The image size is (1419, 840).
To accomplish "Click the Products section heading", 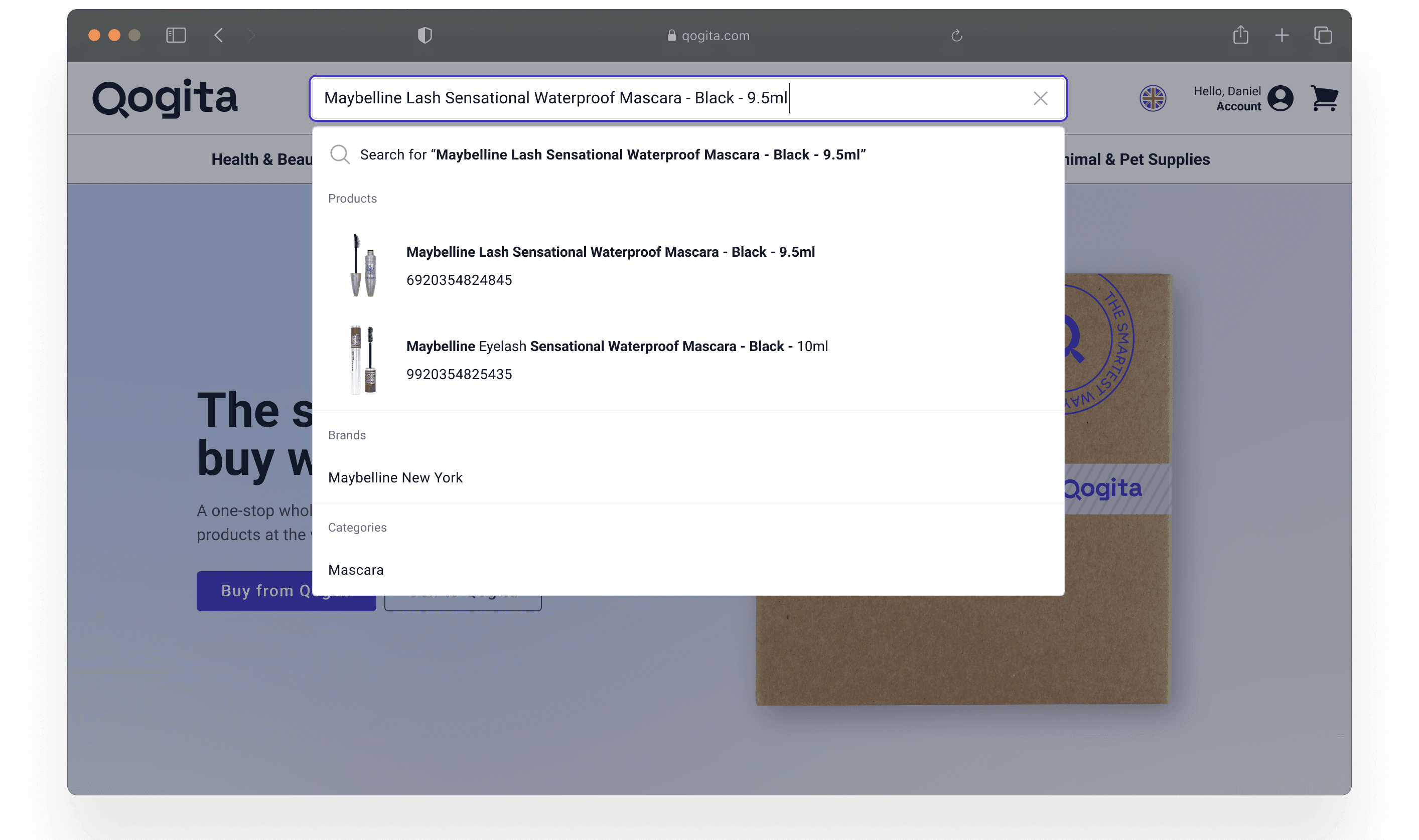I will click(352, 199).
